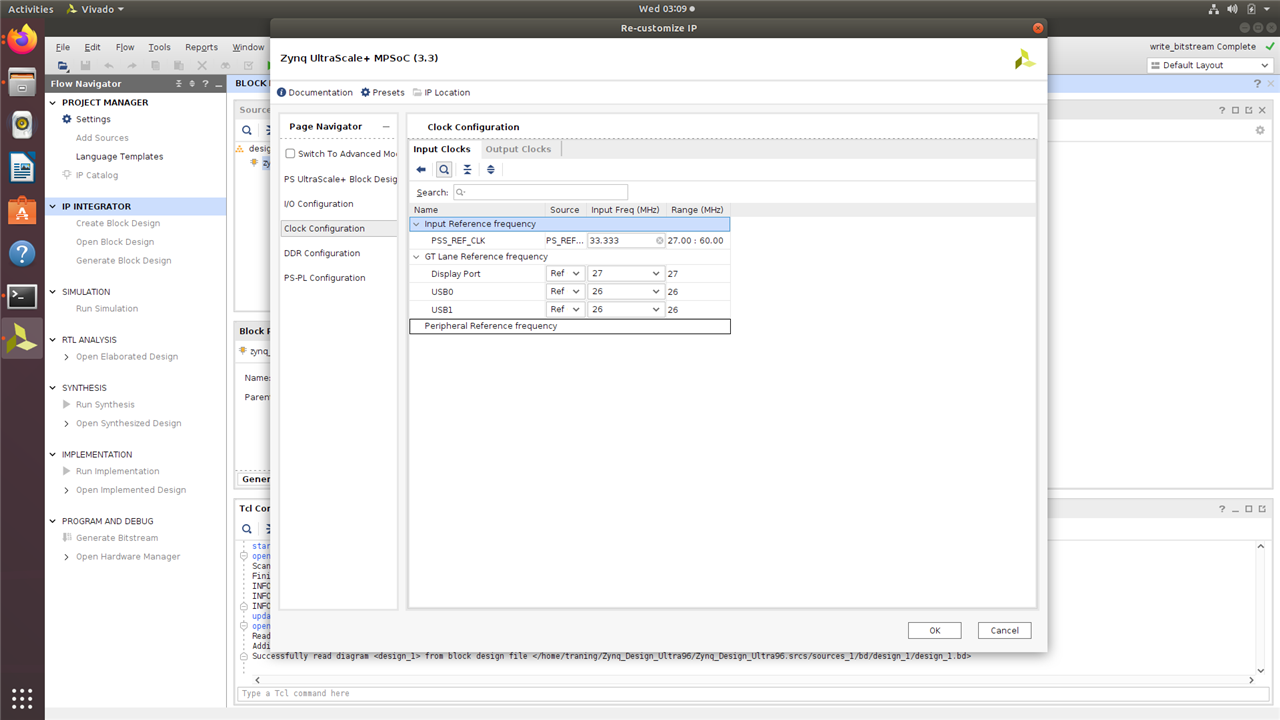Expand Open Synthesized Design
Viewport: 1280px width, 720px height.
pyautogui.click(x=67, y=423)
